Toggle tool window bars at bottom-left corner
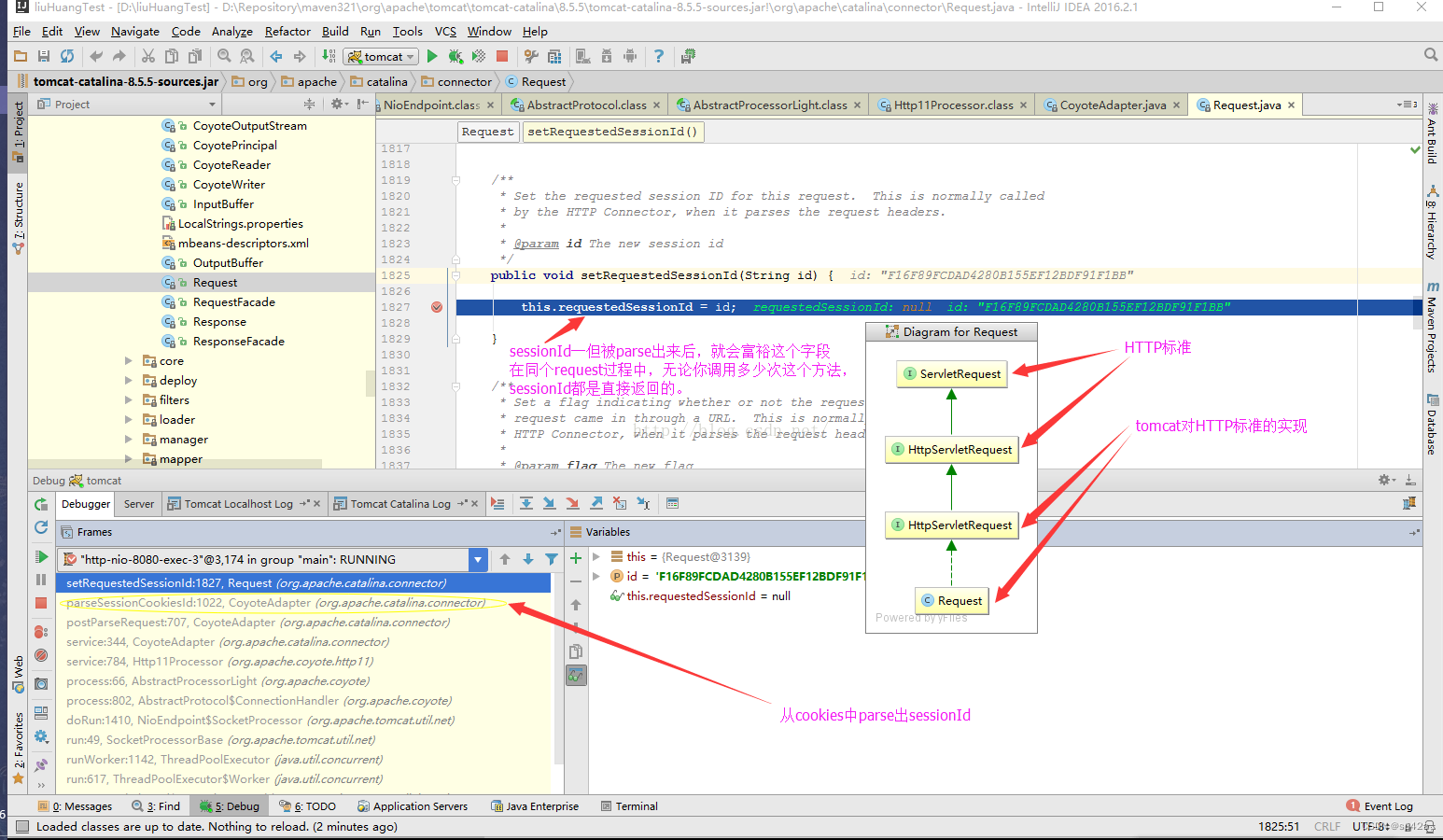The height and width of the screenshot is (840, 1443). [22, 827]
